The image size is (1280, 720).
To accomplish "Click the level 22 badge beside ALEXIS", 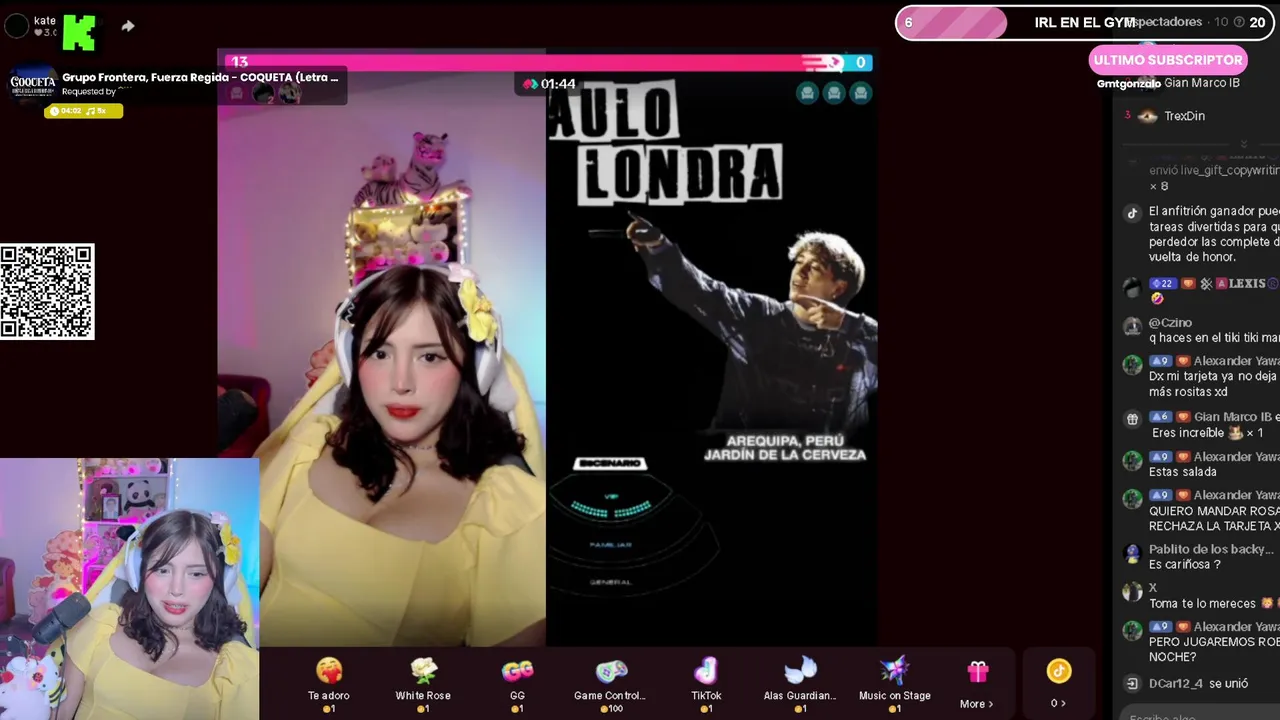I will [1161, 284].
